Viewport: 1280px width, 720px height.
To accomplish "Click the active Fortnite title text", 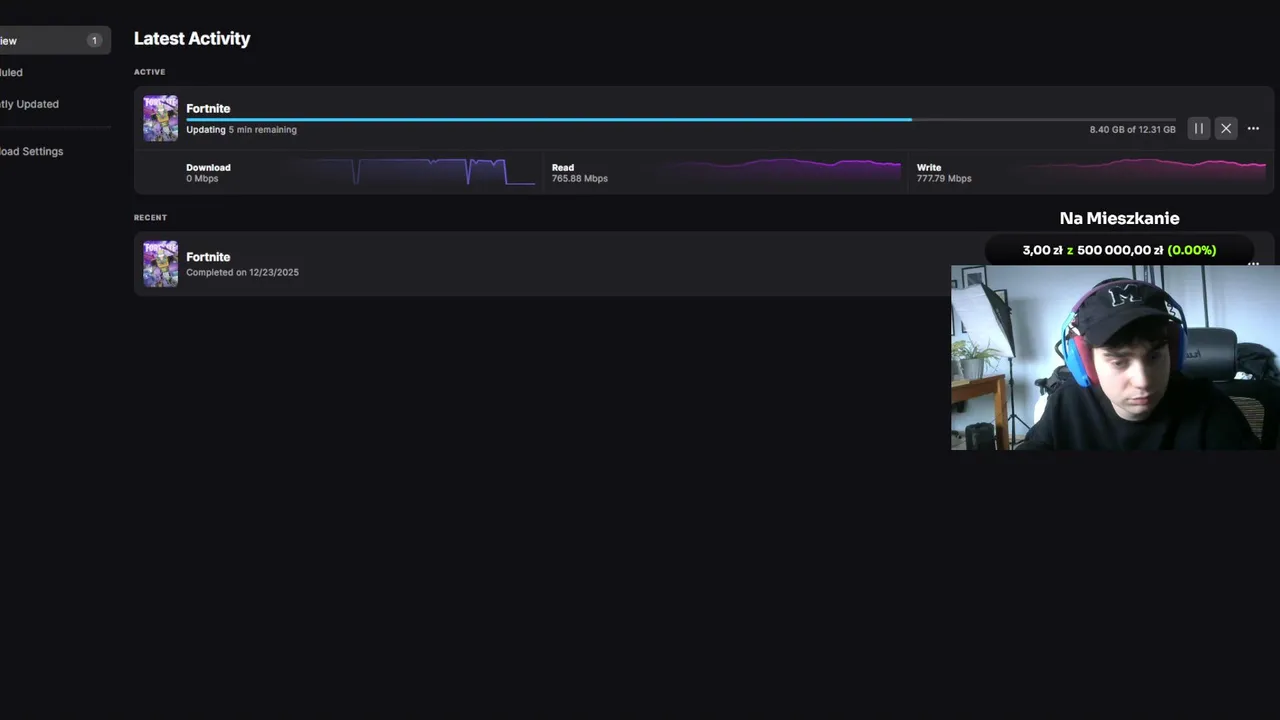I will tap(208, 108).
